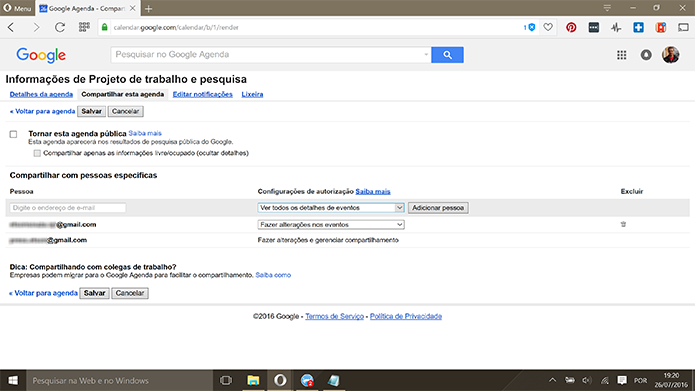Open the Windows Start button

(x=13, y=380)
